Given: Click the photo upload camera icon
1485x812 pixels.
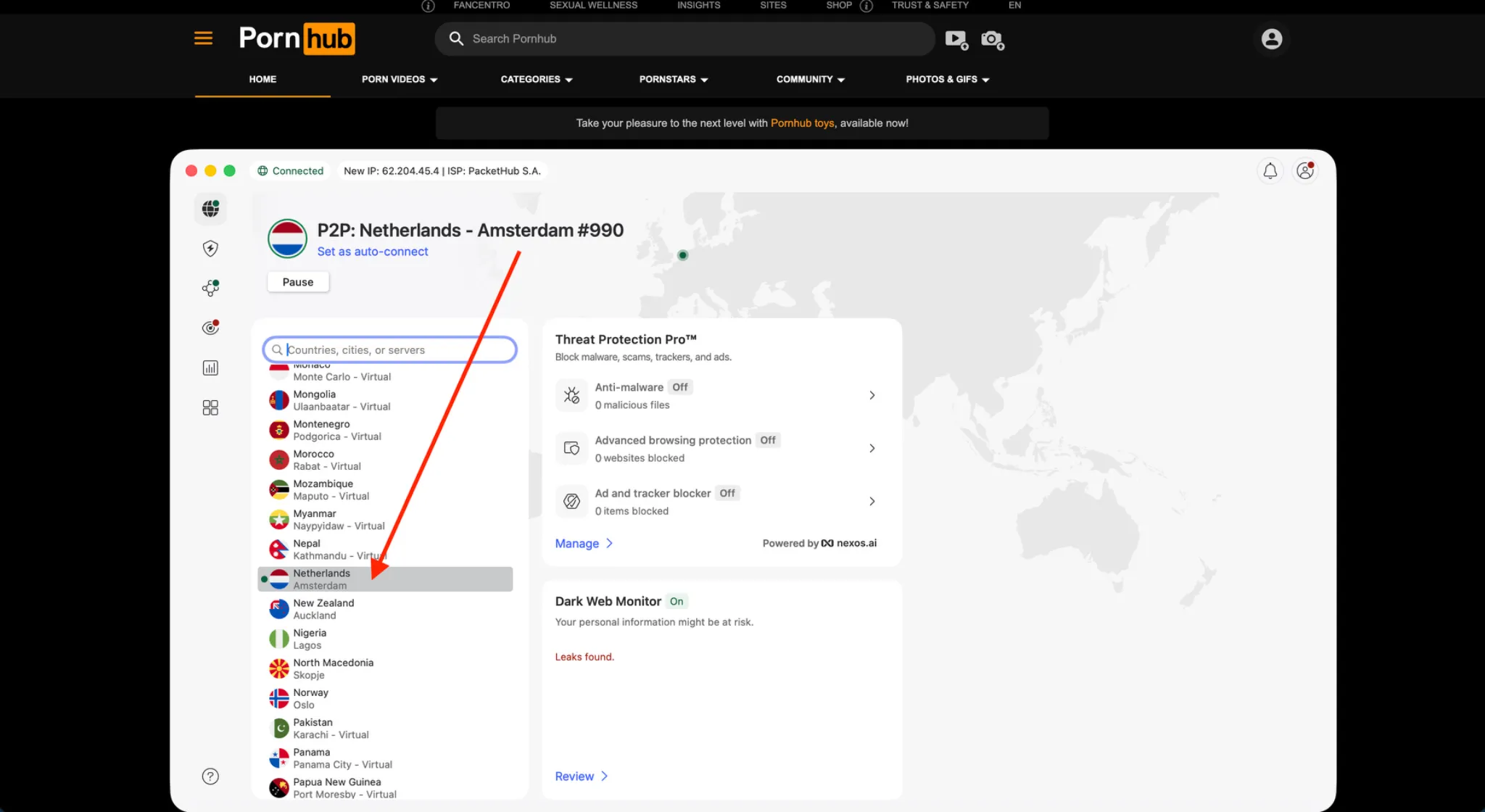Looking at the screenshot, I should (991, 40).
